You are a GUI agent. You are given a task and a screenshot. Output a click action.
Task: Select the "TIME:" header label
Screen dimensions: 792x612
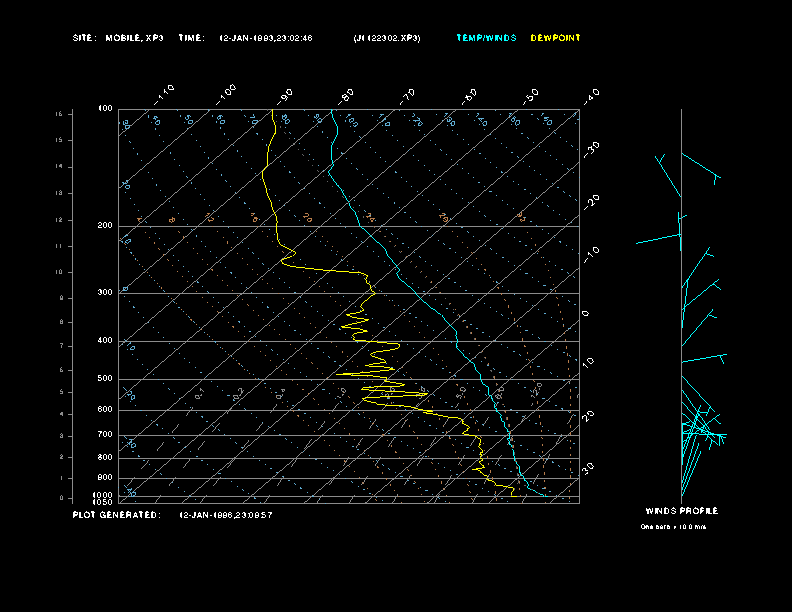191,38
